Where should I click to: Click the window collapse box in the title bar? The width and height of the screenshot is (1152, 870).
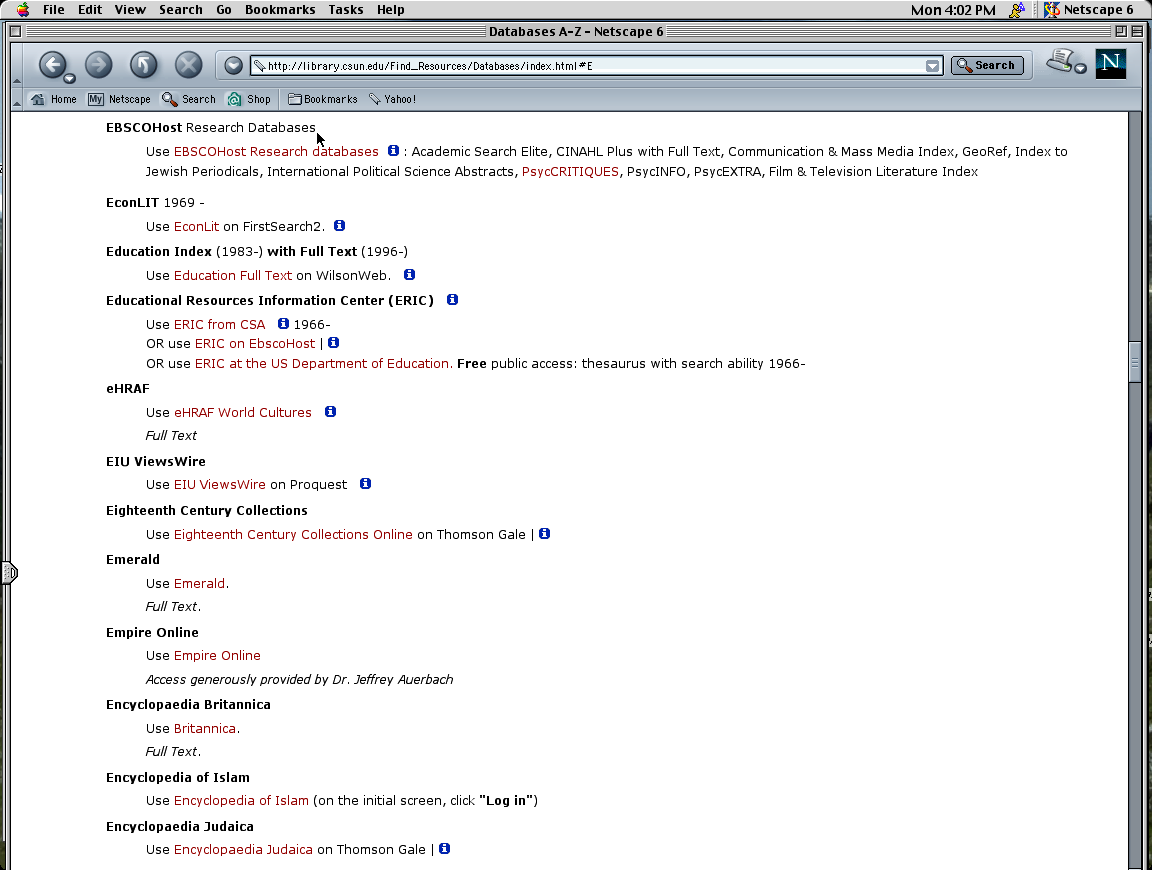1137,31
